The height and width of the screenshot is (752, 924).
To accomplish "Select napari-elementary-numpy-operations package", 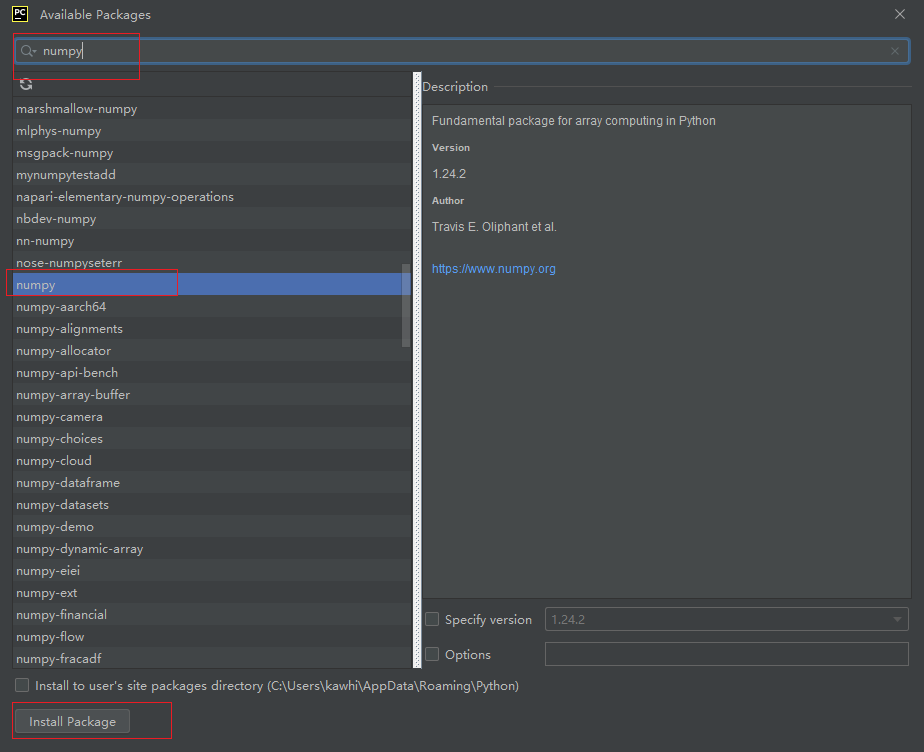I will click(212, 197).
